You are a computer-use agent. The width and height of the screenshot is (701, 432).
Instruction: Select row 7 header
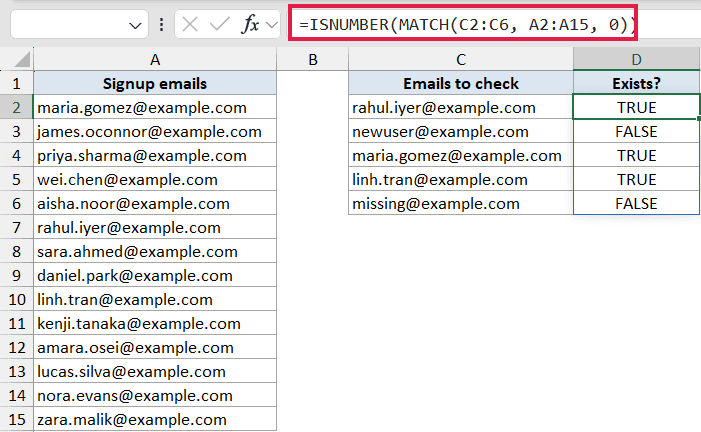click(17, 228)
